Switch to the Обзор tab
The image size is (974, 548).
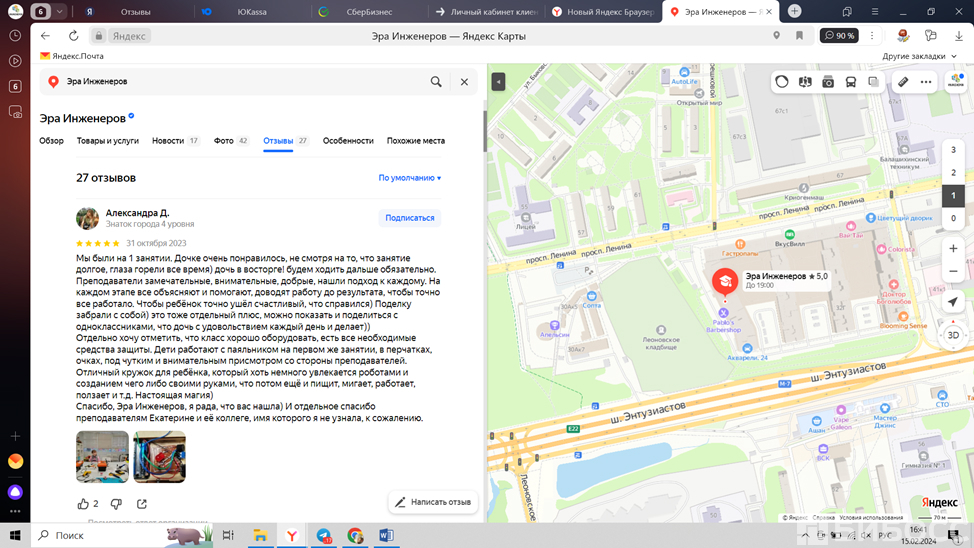click(x=52, y=141)
